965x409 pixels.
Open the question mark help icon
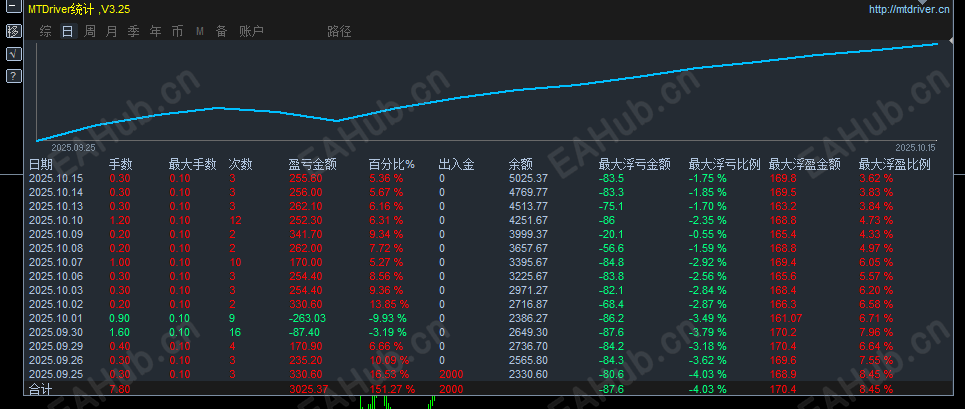[14, 76]
